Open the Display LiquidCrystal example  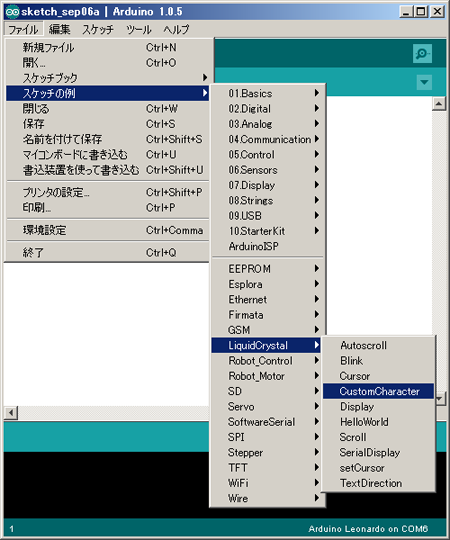[x=378, y=406]
